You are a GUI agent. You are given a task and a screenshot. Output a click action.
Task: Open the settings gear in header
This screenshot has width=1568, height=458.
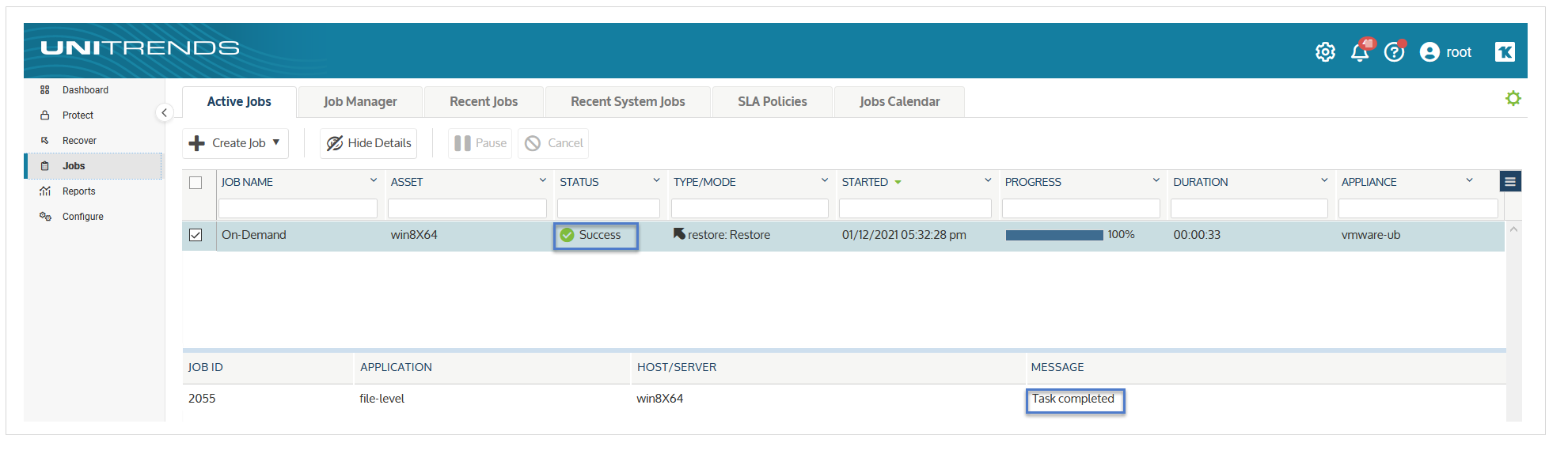coord(1325,52)
